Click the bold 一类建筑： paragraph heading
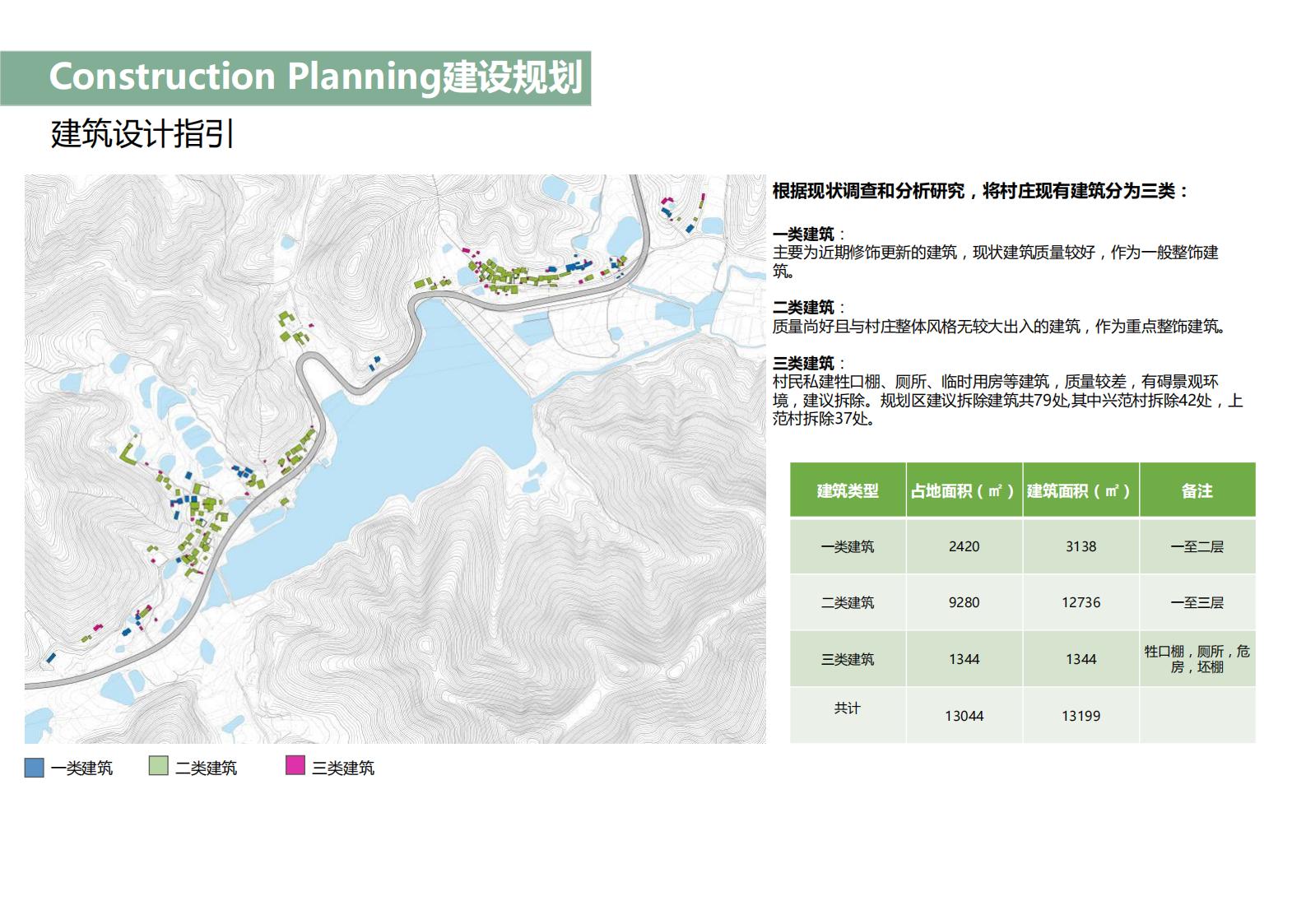This screenshot has width=1306, height=924. pos(809,234)
